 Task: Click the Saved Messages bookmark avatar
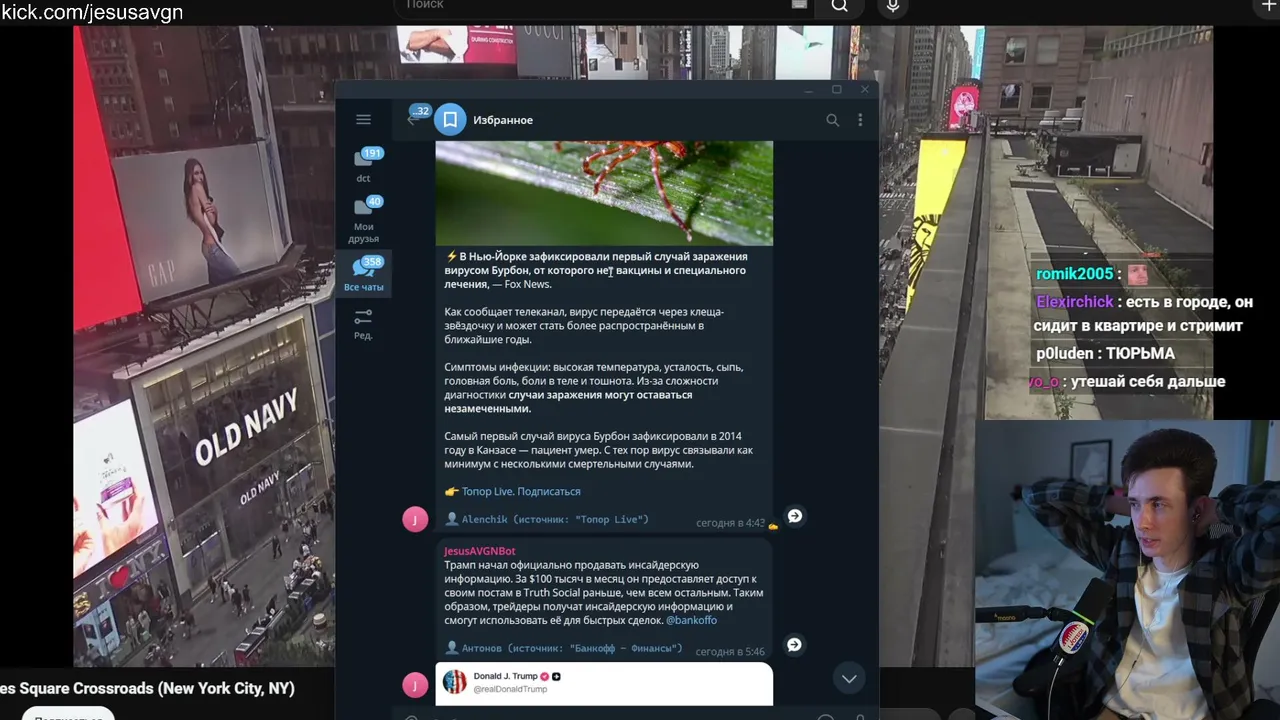pos(450,120)
